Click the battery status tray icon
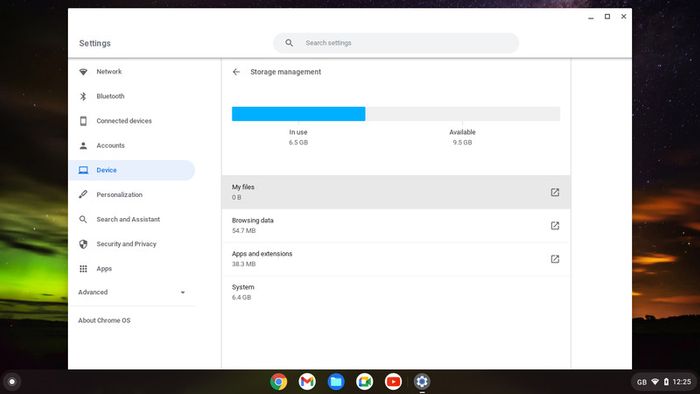This screenshot has width=700, height=394. coord(666,382)
